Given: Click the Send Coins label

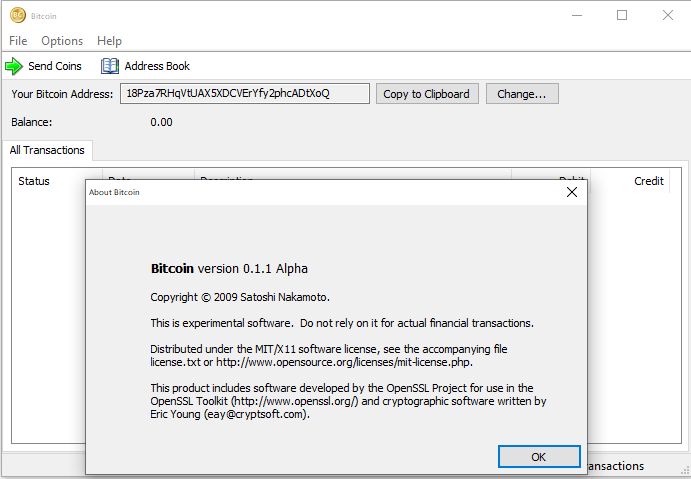Looking at the screenshot, I should (x=55, y=66).
